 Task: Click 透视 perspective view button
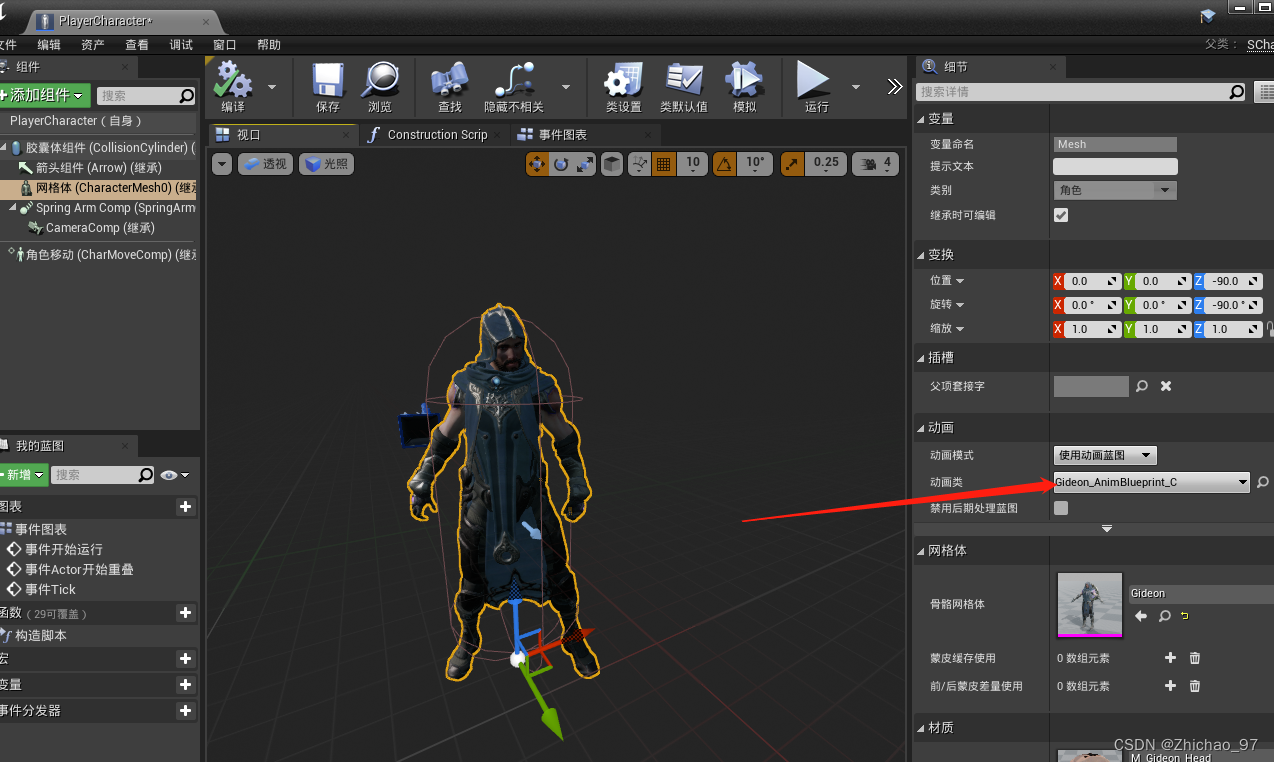click(265, 164)
